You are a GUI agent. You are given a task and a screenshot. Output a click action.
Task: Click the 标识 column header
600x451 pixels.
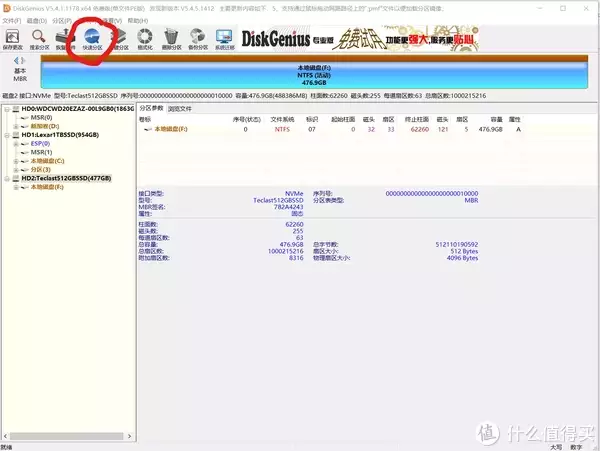tap(312, 119)
